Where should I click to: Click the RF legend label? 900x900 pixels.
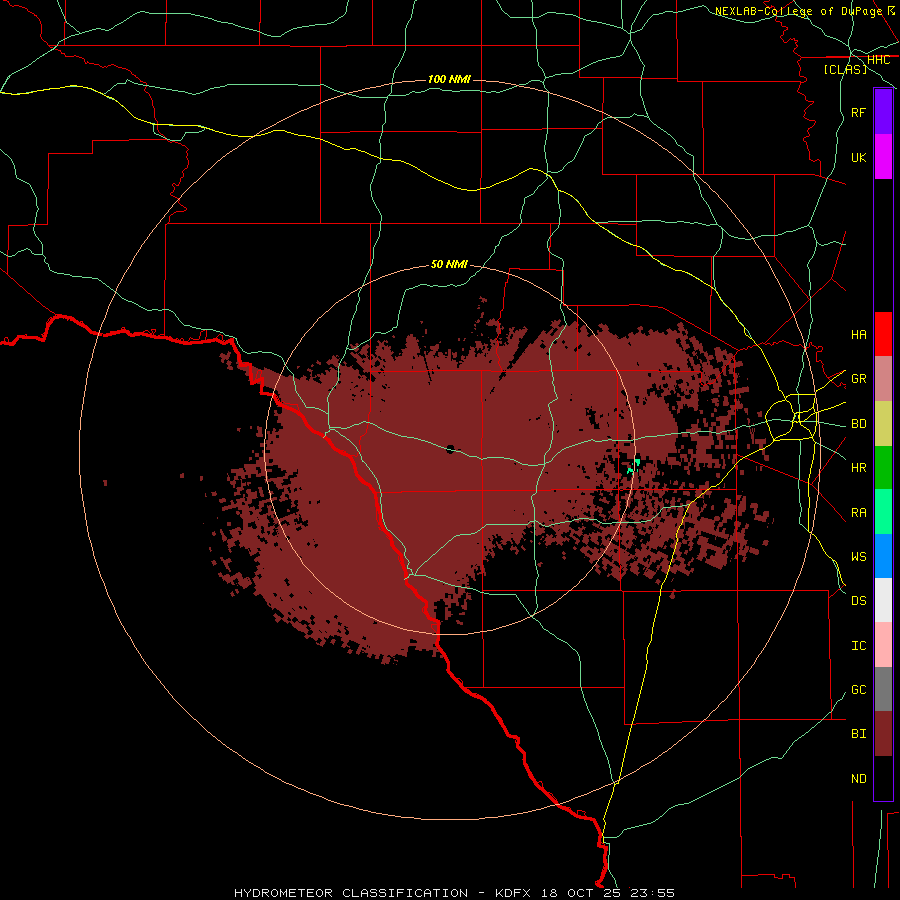pos(858,112)
